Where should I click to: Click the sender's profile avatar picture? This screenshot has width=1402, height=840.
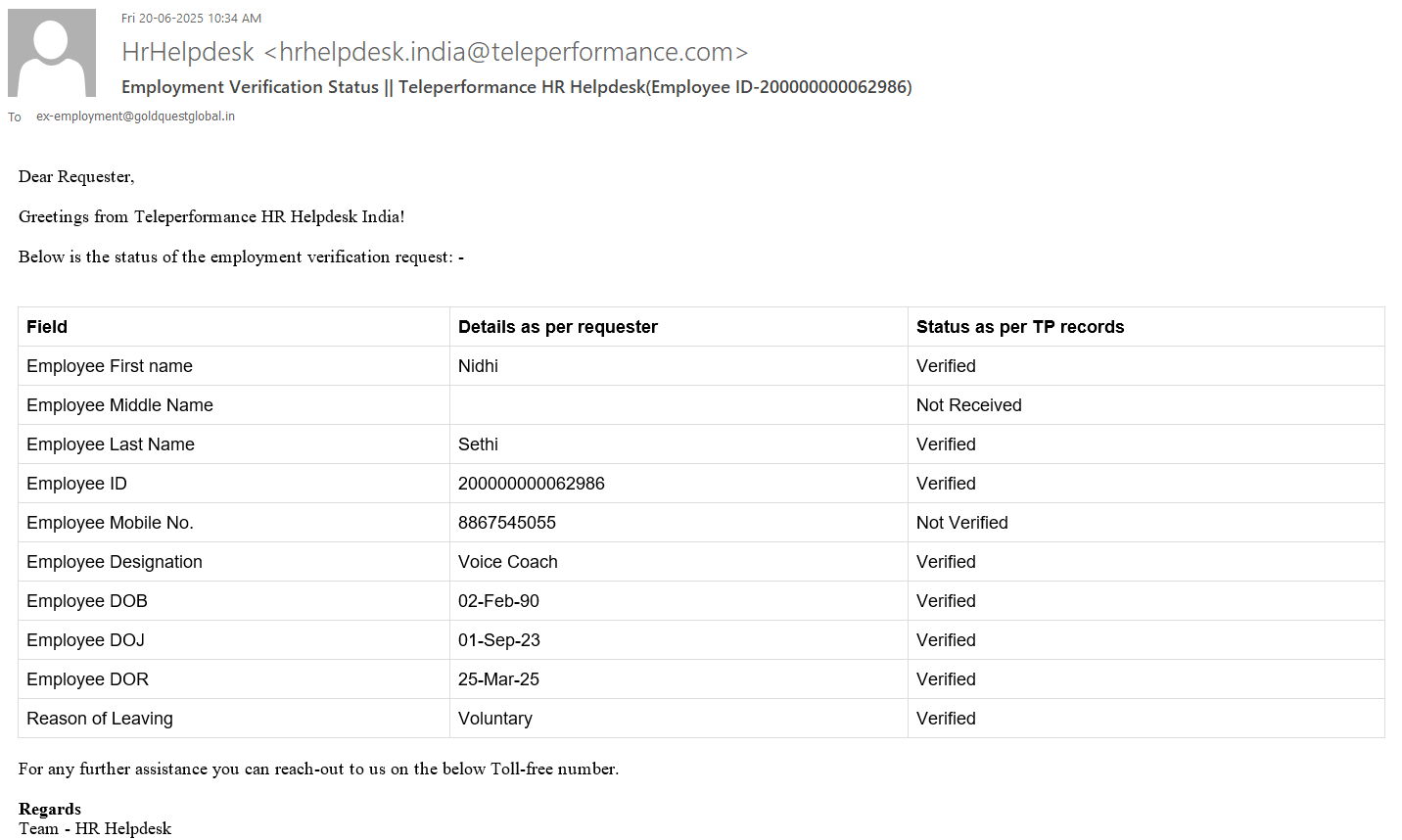52,53
